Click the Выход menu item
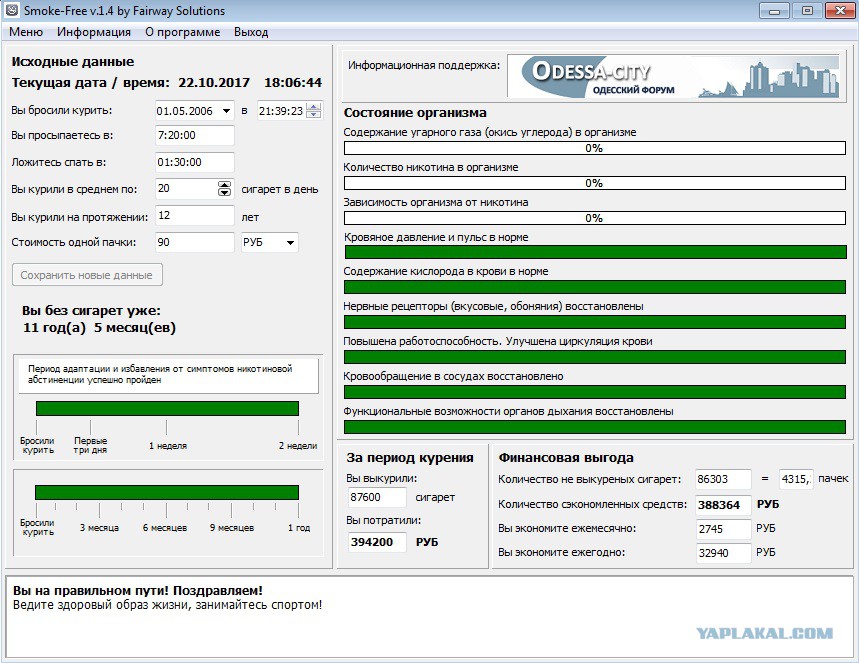The width and height of the screenshot is (859, 663). coord(251,32)
